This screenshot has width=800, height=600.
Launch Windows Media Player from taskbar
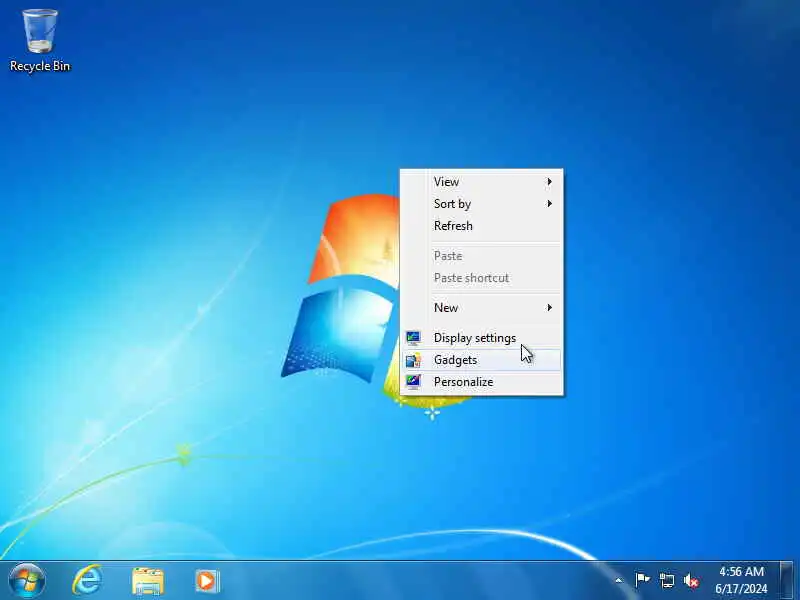[207, 581]
